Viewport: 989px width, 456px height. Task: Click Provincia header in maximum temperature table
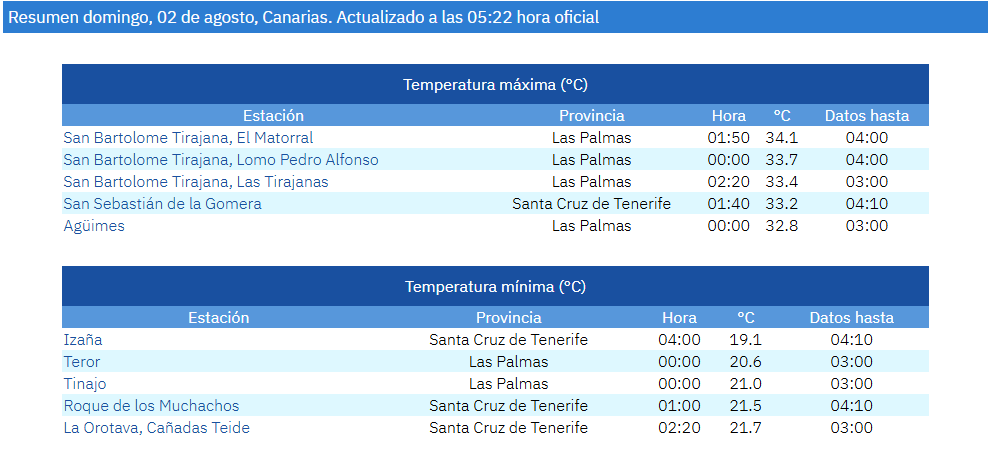pos(592,115)
